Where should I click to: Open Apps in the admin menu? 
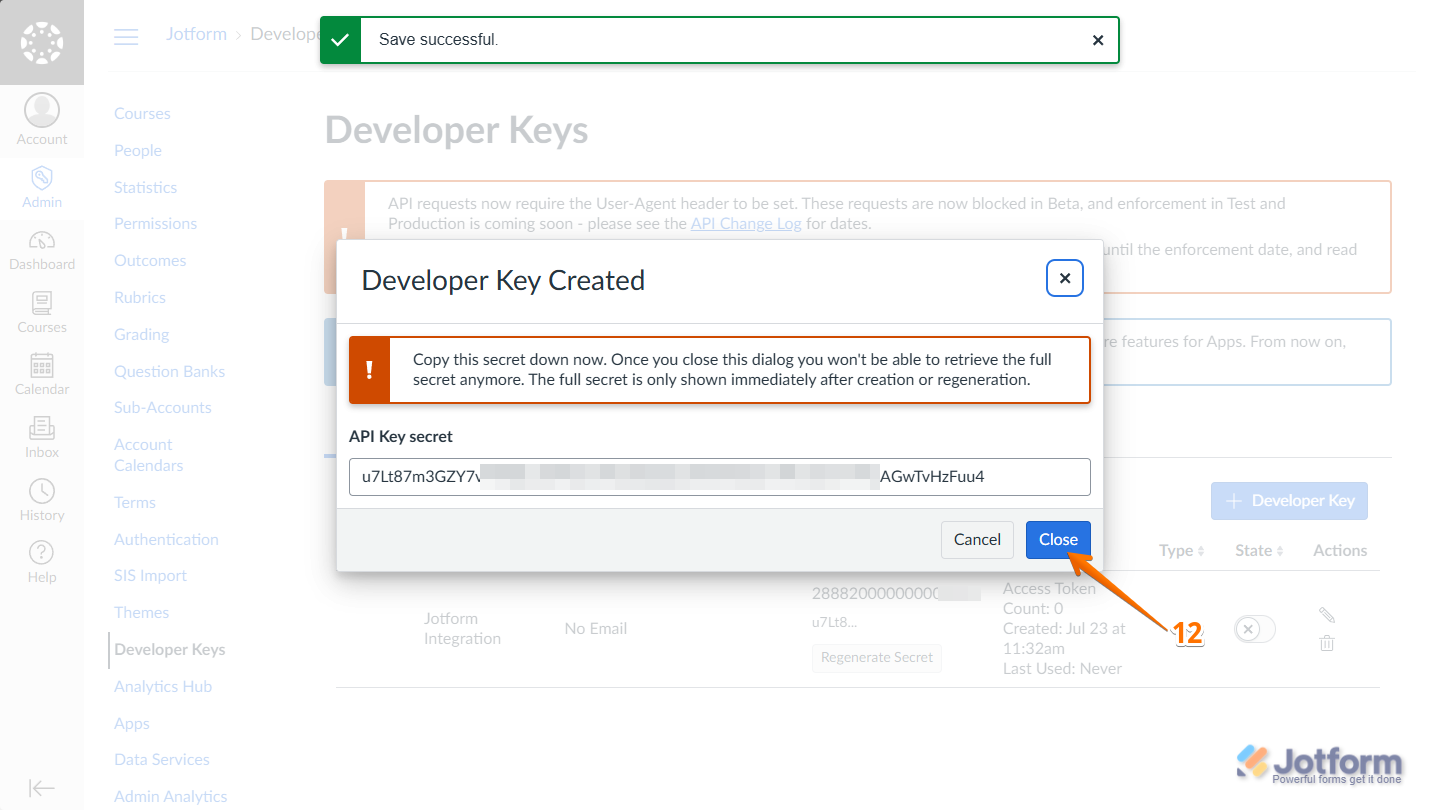point(132,724)
